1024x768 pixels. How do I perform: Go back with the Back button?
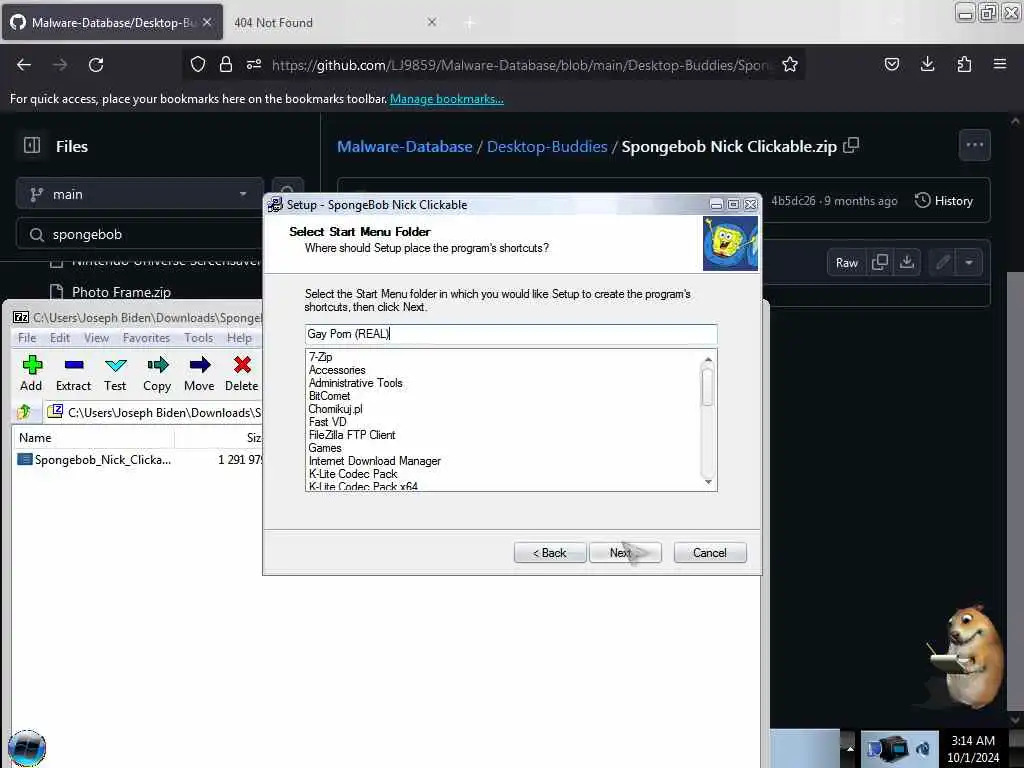pyautogui.click(x=550, y=552)
